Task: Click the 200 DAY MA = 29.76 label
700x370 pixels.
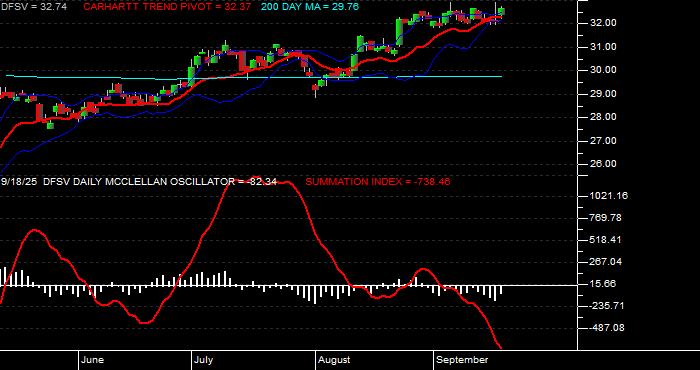Action: point(309,7)
